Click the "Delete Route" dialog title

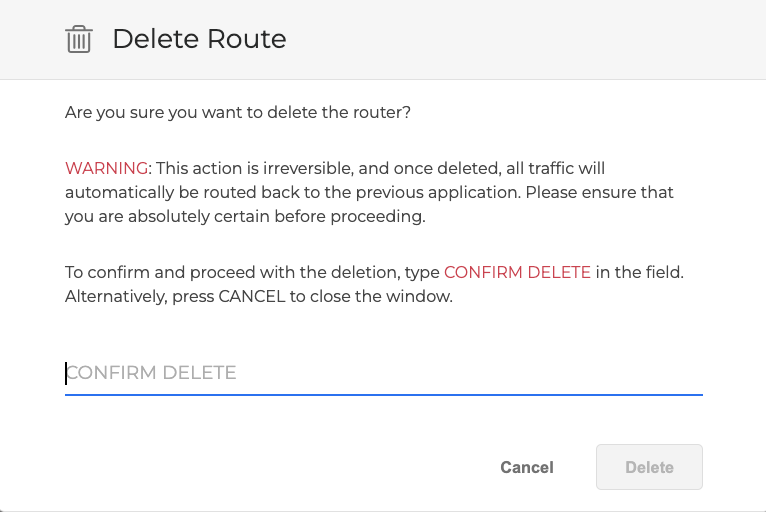pos(199,39)
